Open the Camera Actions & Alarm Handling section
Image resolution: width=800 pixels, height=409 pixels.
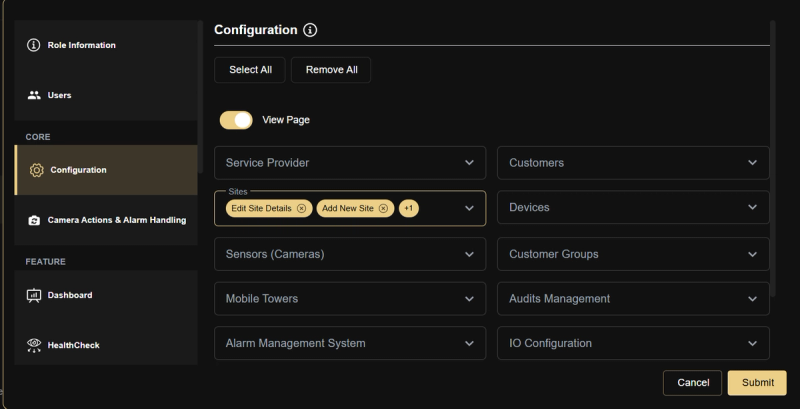tap(116, 220)
